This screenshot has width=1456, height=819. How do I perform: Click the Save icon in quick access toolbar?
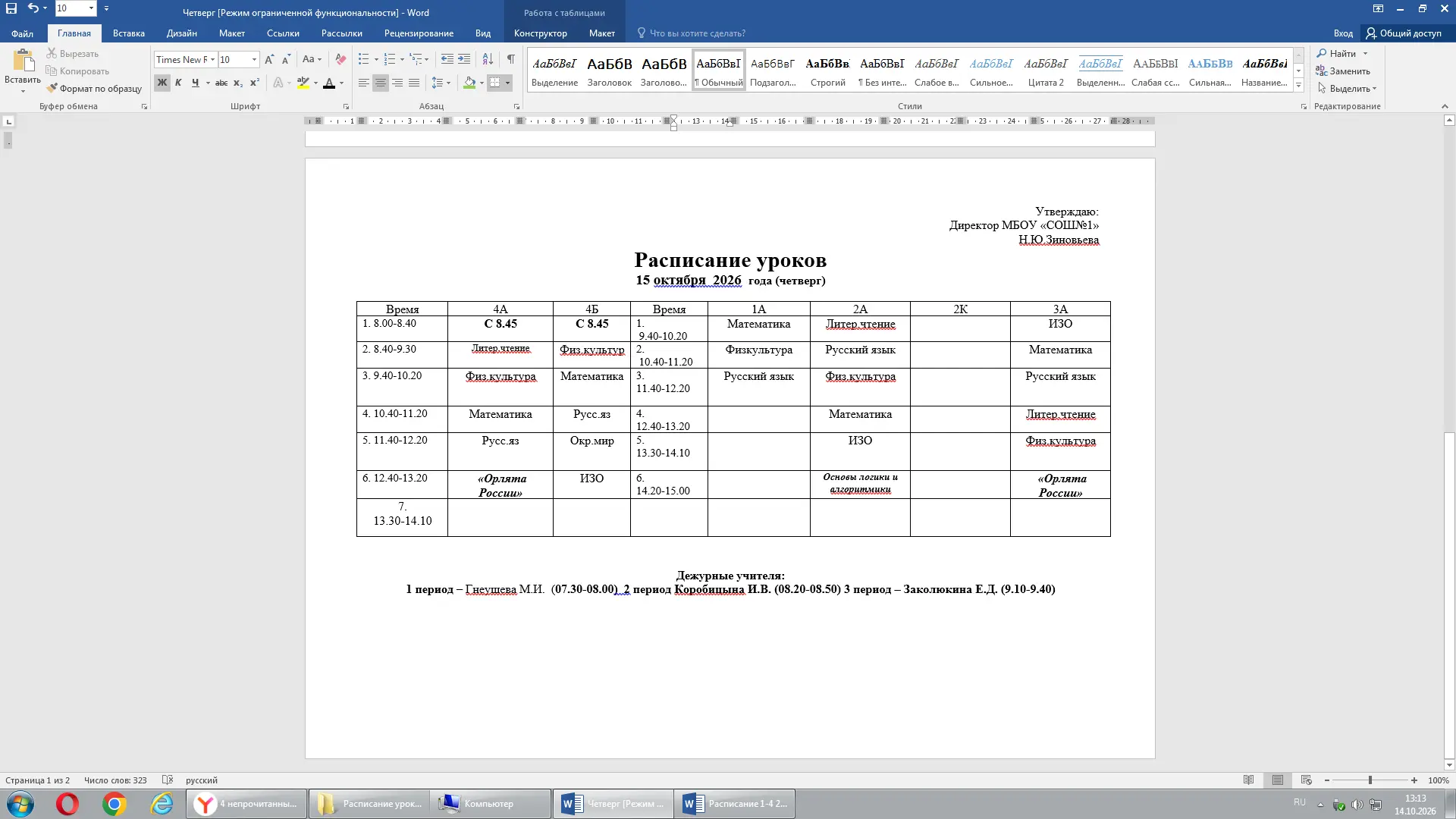11,9
